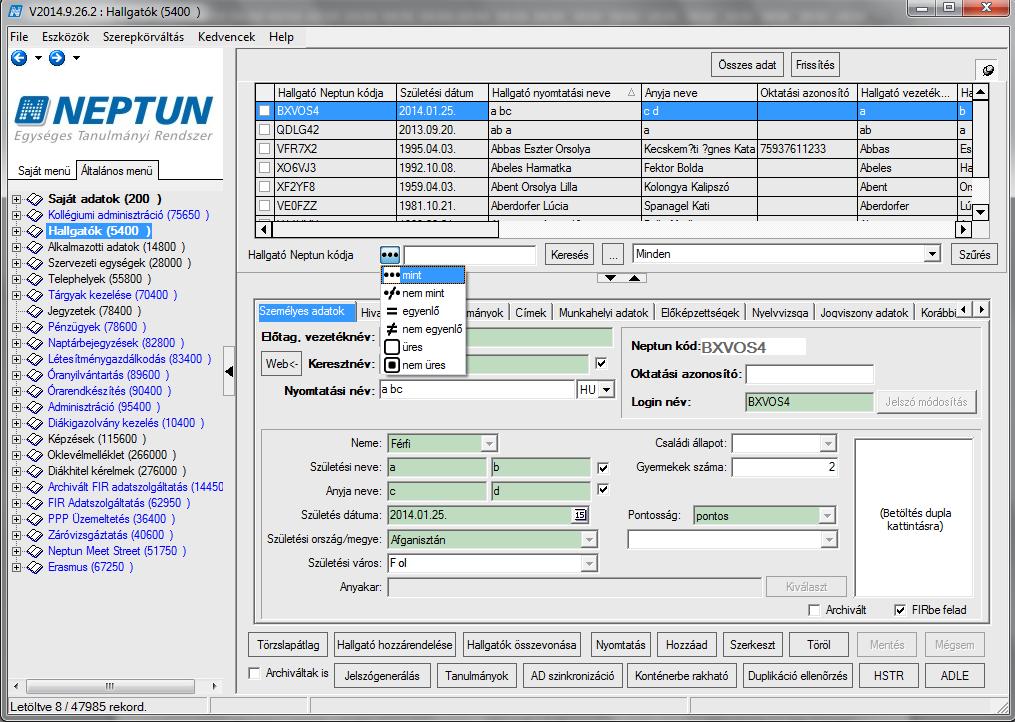Click the pin icon beside Frissítés
This screenshot has height=722, width=1015.
click(988, 70)
